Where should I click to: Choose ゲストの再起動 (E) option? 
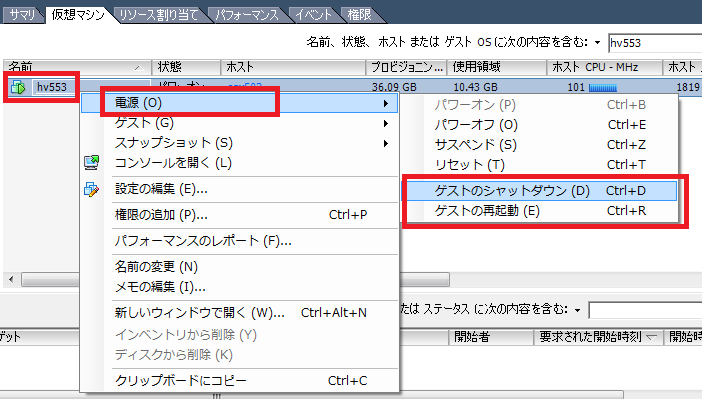(x=539, y=211)
